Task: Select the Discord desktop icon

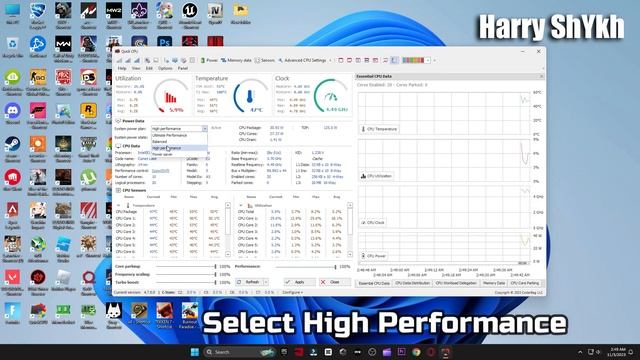Action: pyautogui.click(x=12, y=114)
